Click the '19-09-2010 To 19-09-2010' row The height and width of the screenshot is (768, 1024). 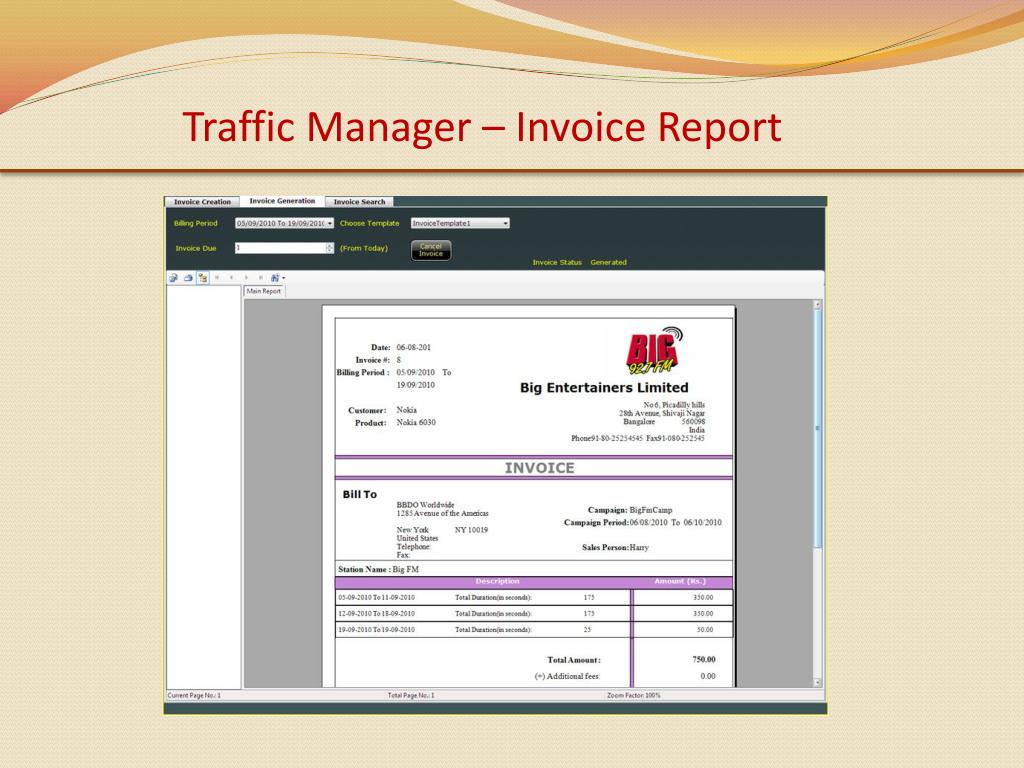[x=534, y=630]
